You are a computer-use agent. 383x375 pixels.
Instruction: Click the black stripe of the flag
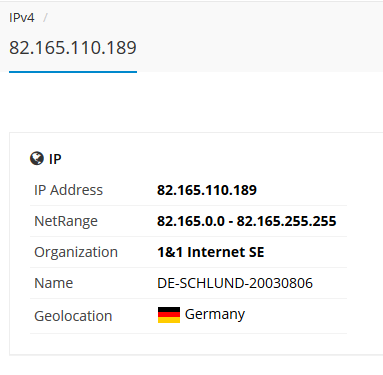(x=169, y=310)
